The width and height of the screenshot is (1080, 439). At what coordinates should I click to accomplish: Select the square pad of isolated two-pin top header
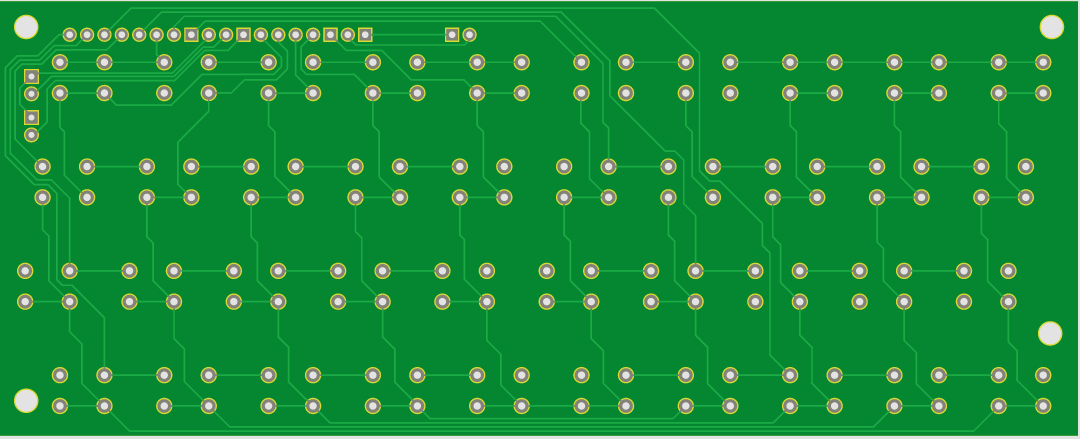[452, 34]
